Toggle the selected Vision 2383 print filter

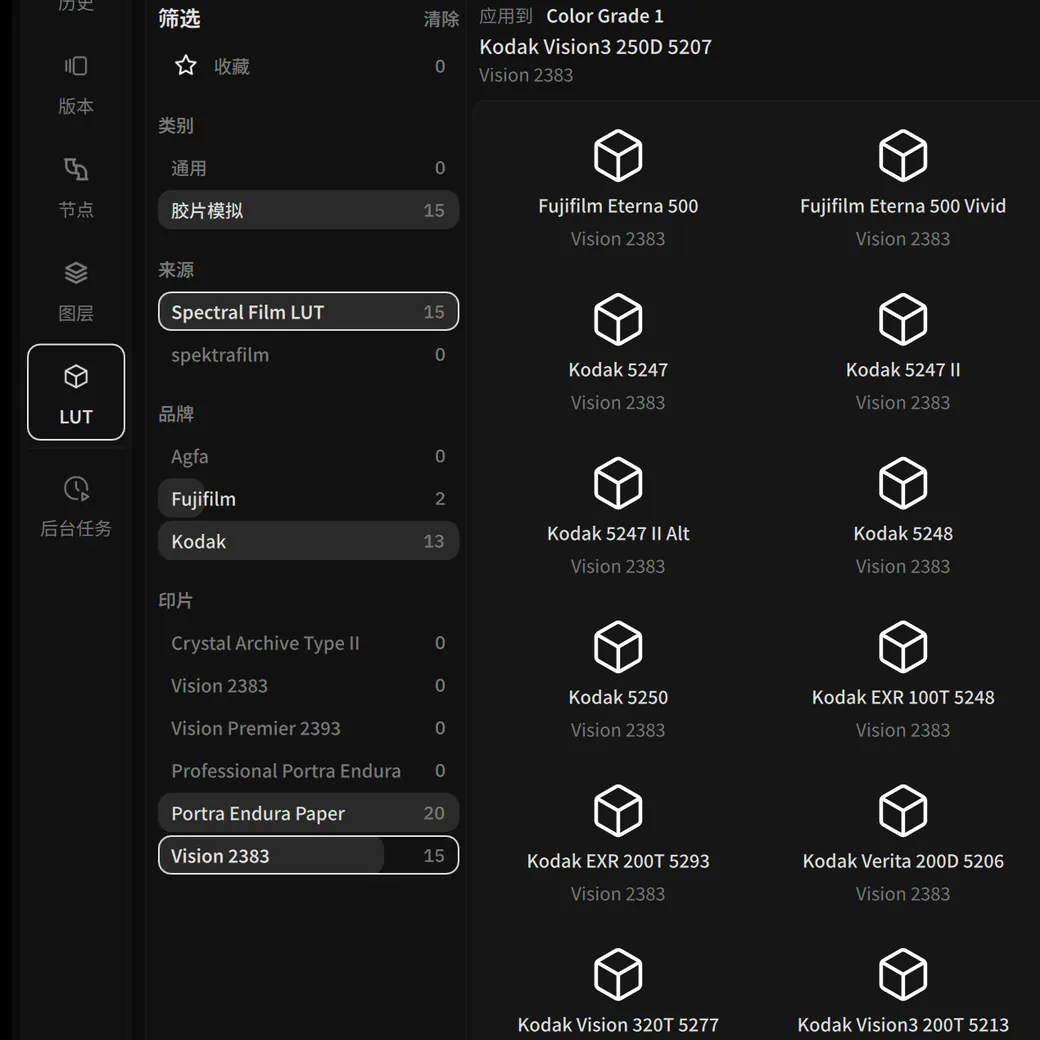point(308,855)
